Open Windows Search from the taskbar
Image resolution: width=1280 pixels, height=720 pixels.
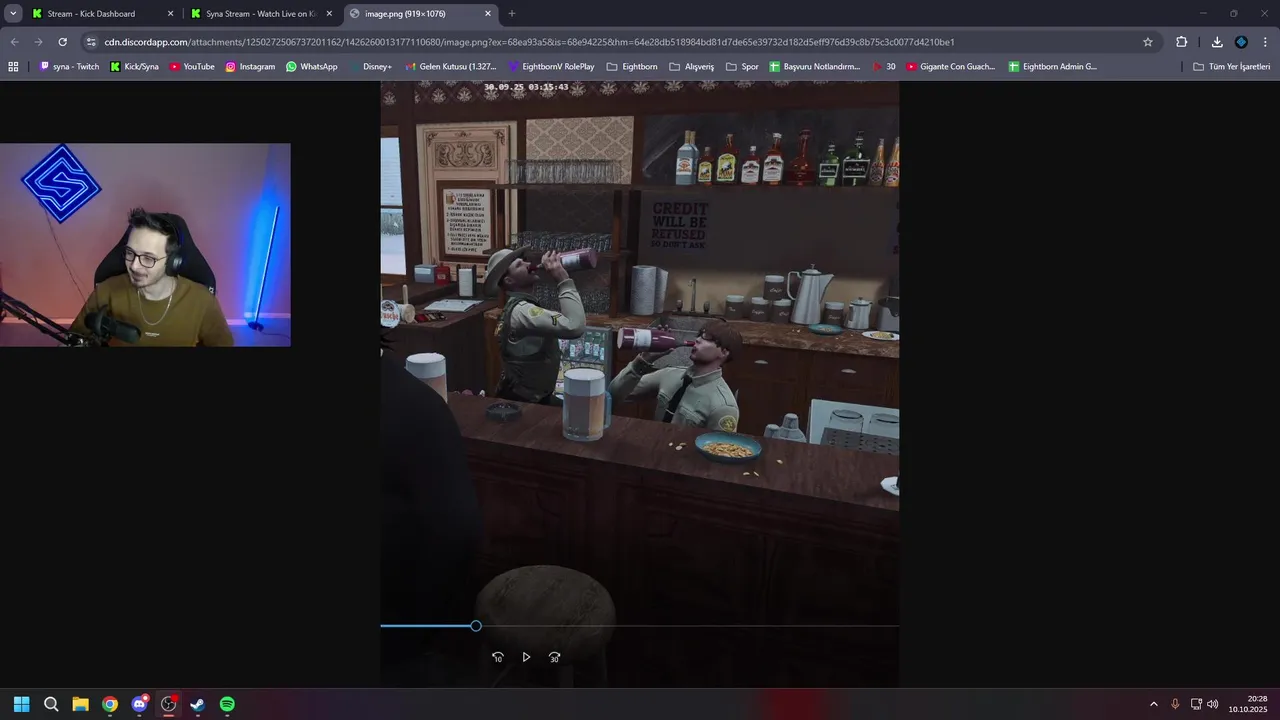(51, 704)
